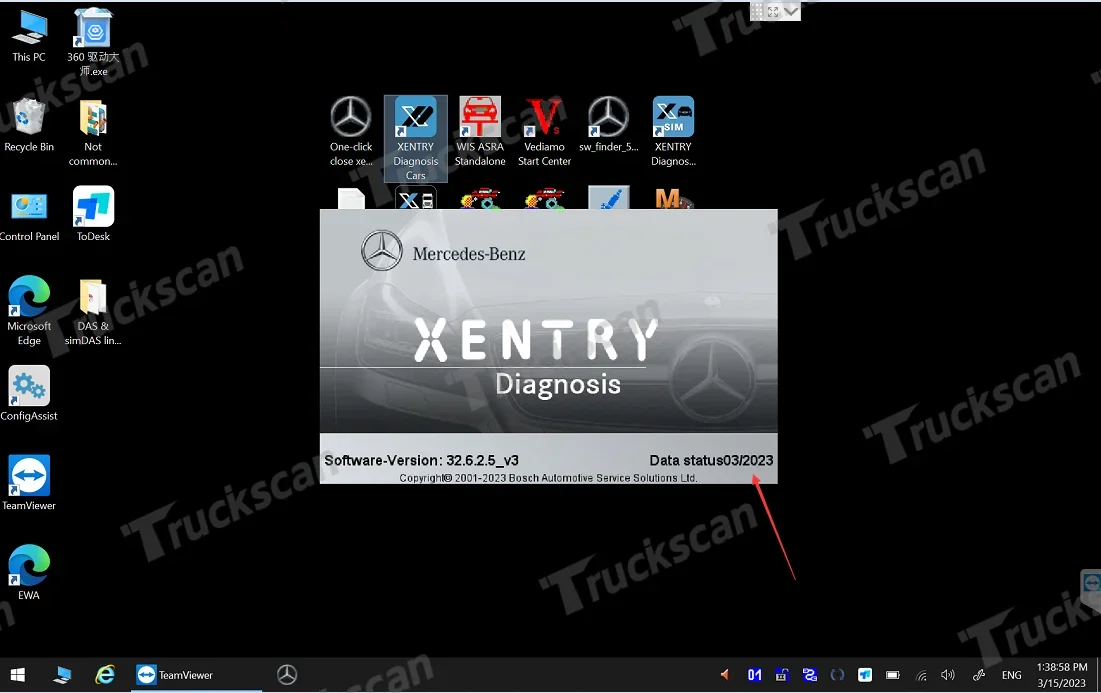Screen dimensions: 1101x693
Task: Click the Mercedes star taskbar icon
Action: [286, 675]
